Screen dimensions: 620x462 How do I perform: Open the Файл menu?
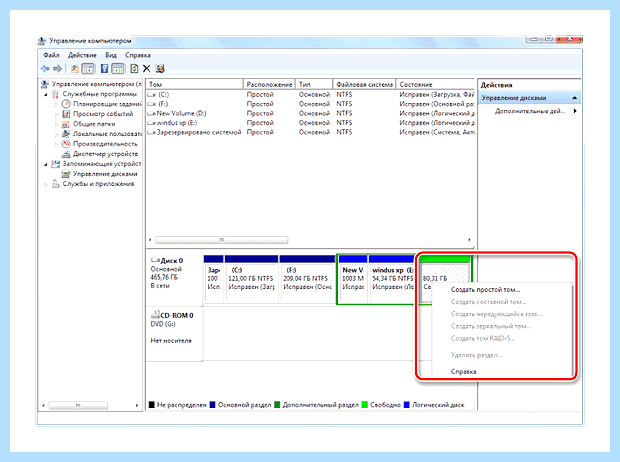pos(51,55)
